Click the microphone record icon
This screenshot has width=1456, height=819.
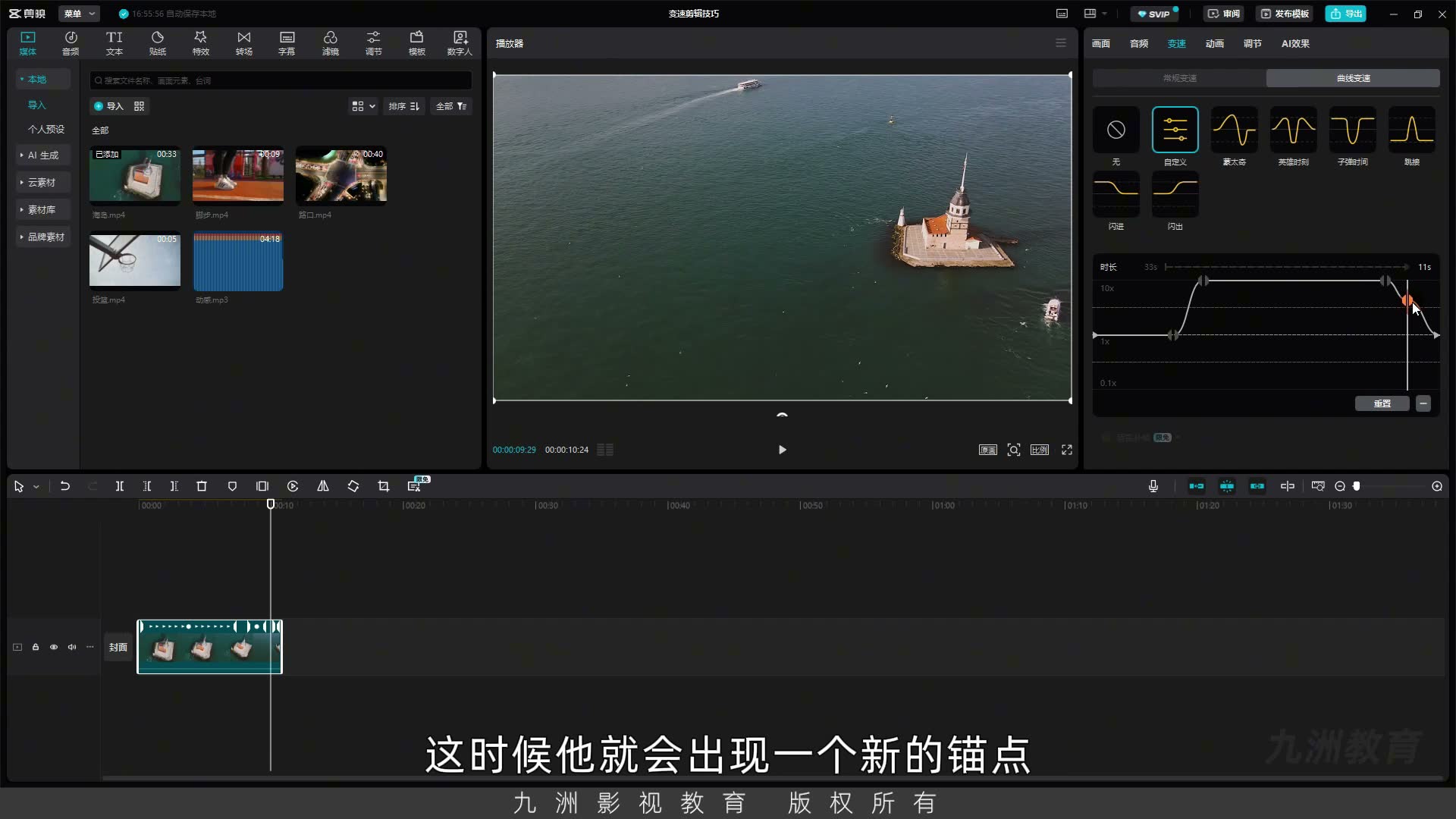[1153, 486]
